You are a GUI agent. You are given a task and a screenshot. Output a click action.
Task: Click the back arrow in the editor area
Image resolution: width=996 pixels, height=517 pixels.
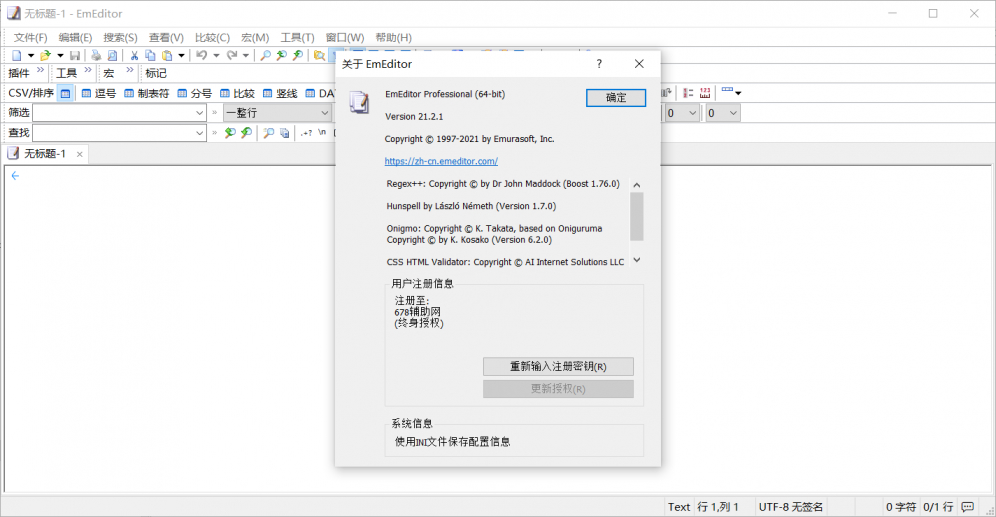pos(15,176)
